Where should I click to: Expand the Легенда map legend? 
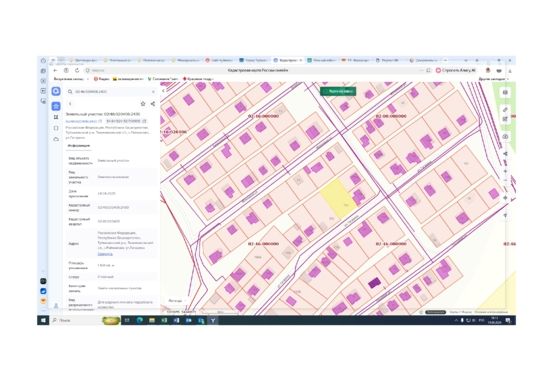176,301
